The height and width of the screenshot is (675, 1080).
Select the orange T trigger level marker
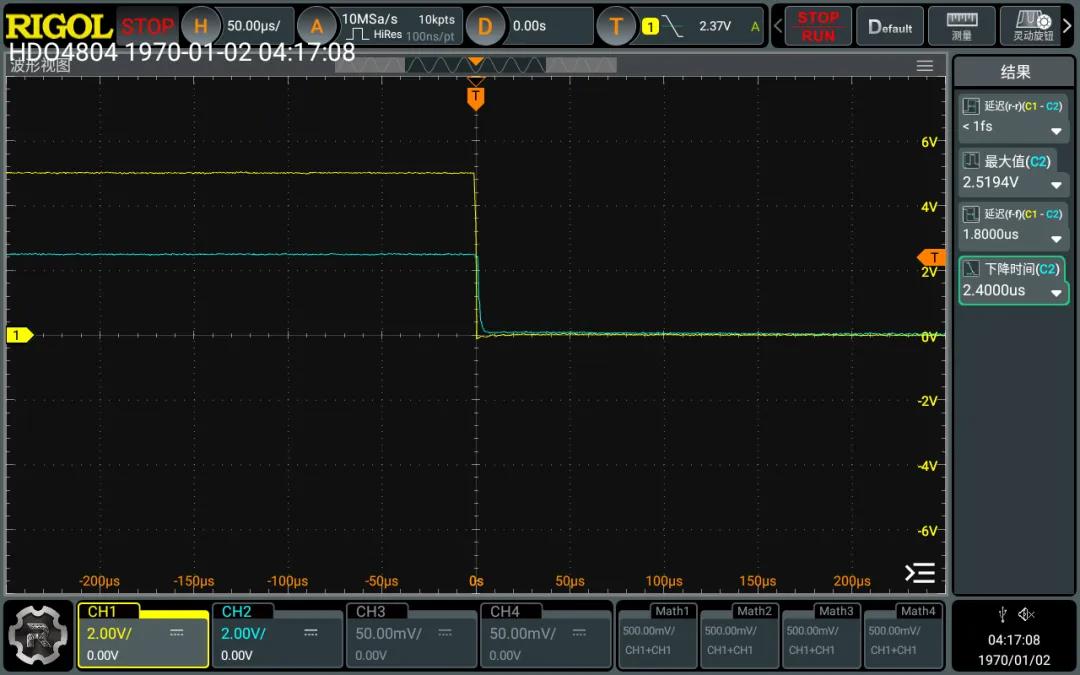[x=932, y=257]
